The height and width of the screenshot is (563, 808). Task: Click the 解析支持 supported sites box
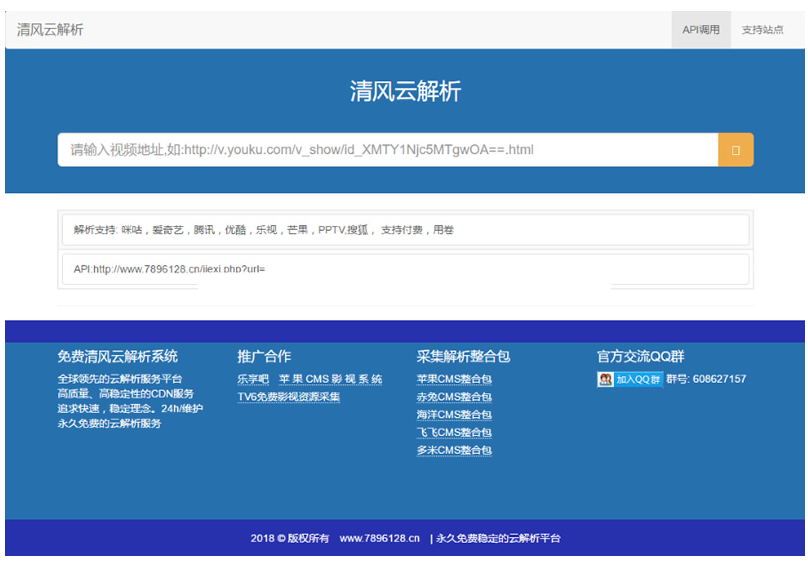(404, 230)
